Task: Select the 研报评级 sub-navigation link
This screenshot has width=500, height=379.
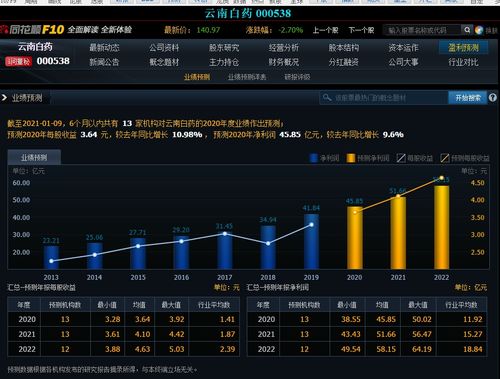Action: click(297, 77)
